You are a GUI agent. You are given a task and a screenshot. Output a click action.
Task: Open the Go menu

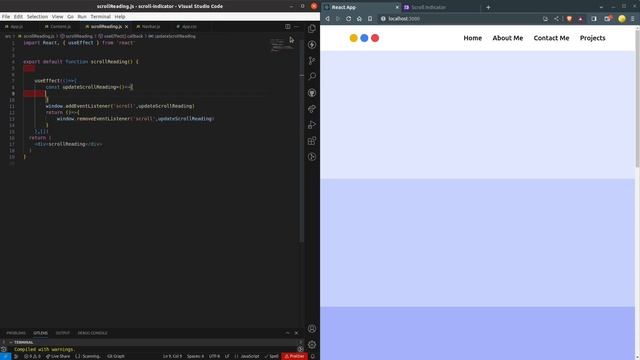point(71,17)
